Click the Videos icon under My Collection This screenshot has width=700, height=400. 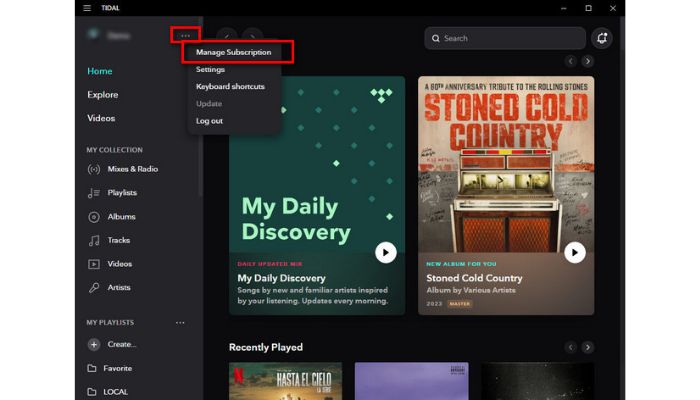click(x=94, y=264)
